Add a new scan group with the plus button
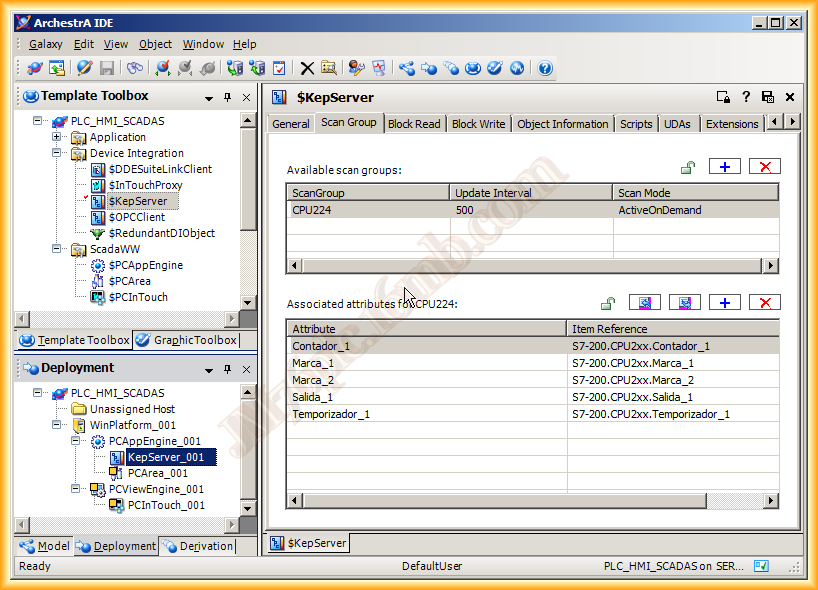This screenshot has width=818, height=590. pyautogui.click(x=725, y=166)
